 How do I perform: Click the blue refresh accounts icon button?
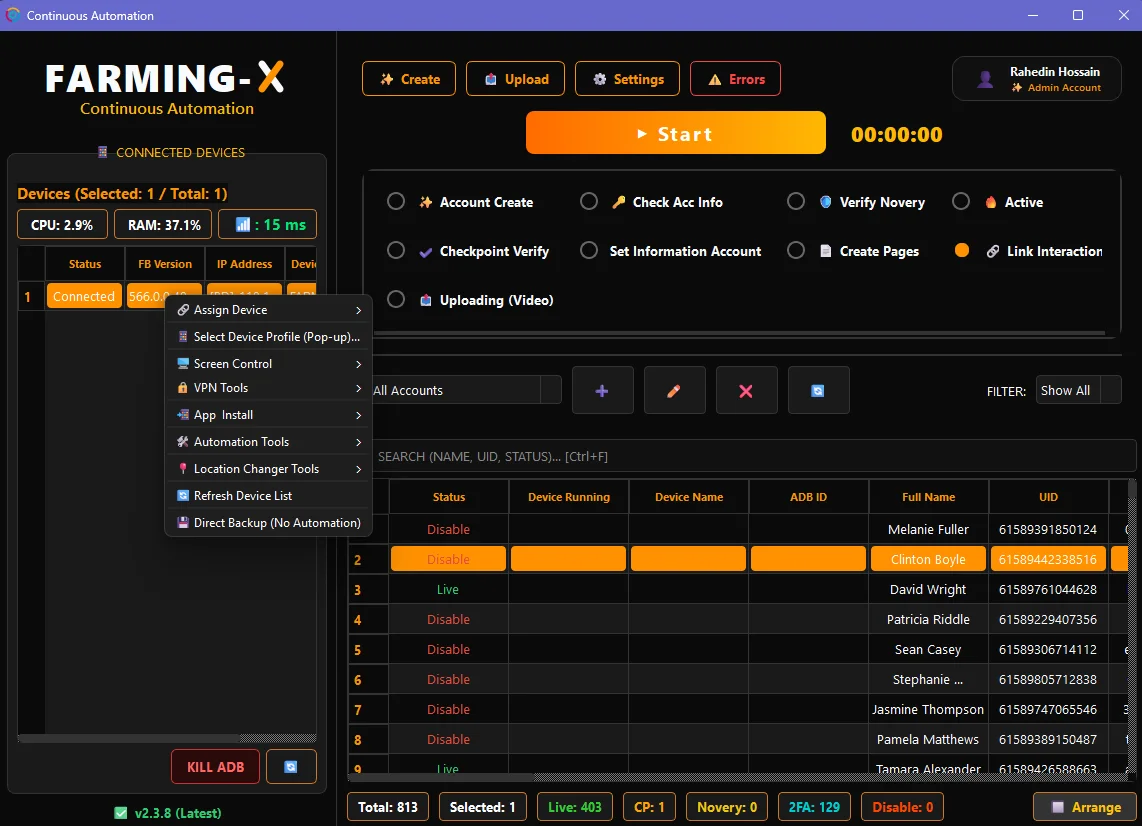(x=818, y=390)
